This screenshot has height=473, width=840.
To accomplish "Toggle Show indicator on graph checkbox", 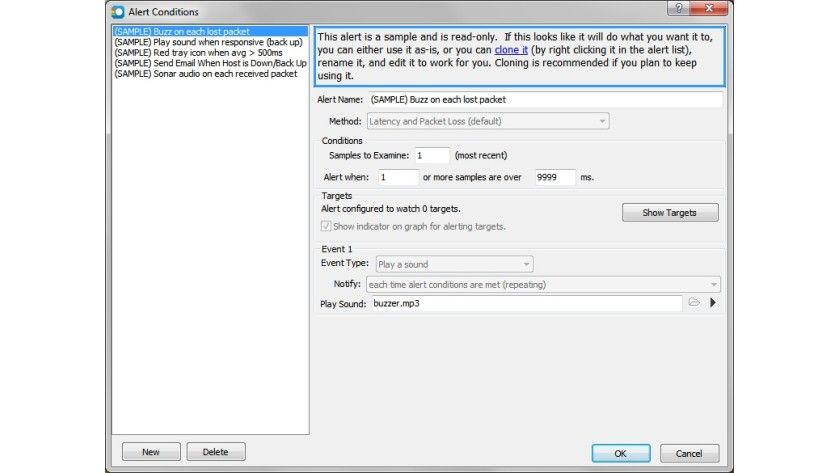I will 326,226.
